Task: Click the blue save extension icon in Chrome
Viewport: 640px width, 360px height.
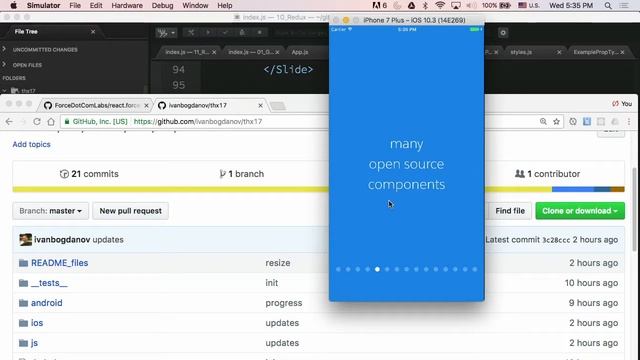Action: pos(587,122)
